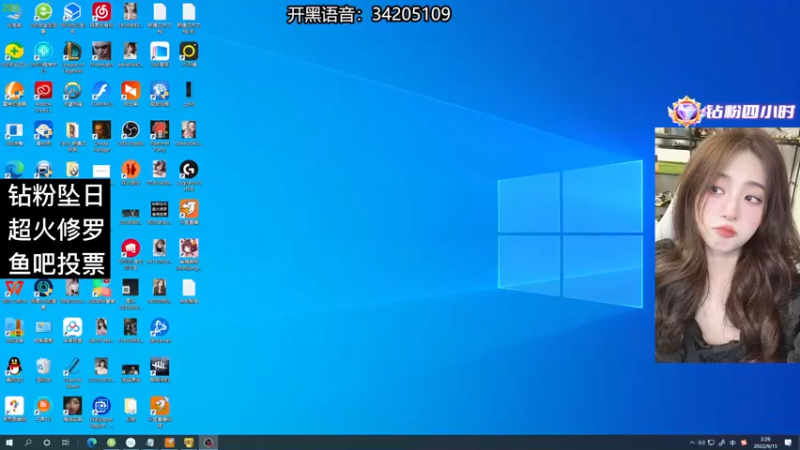Open the clock showing 2:26
800x450 pixels.
[765, 442]
